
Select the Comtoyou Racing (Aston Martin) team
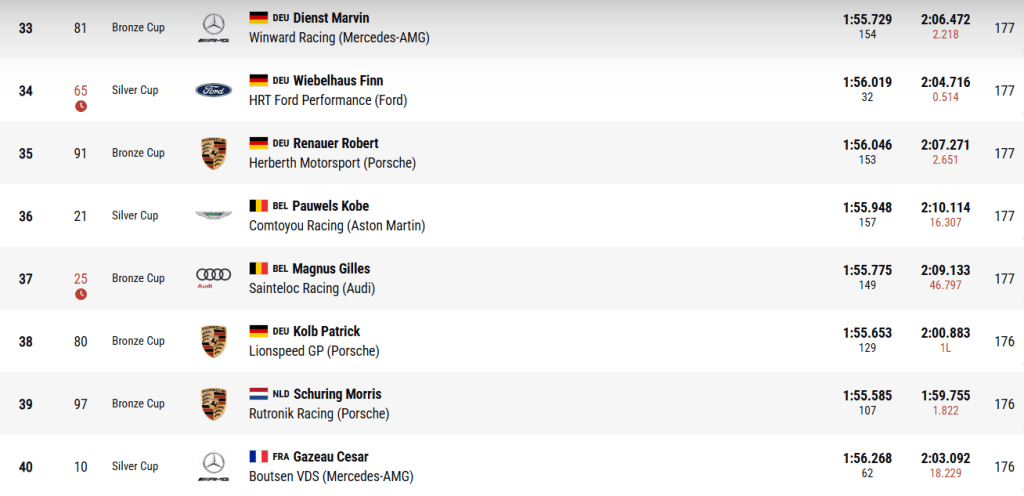point(337,226)
